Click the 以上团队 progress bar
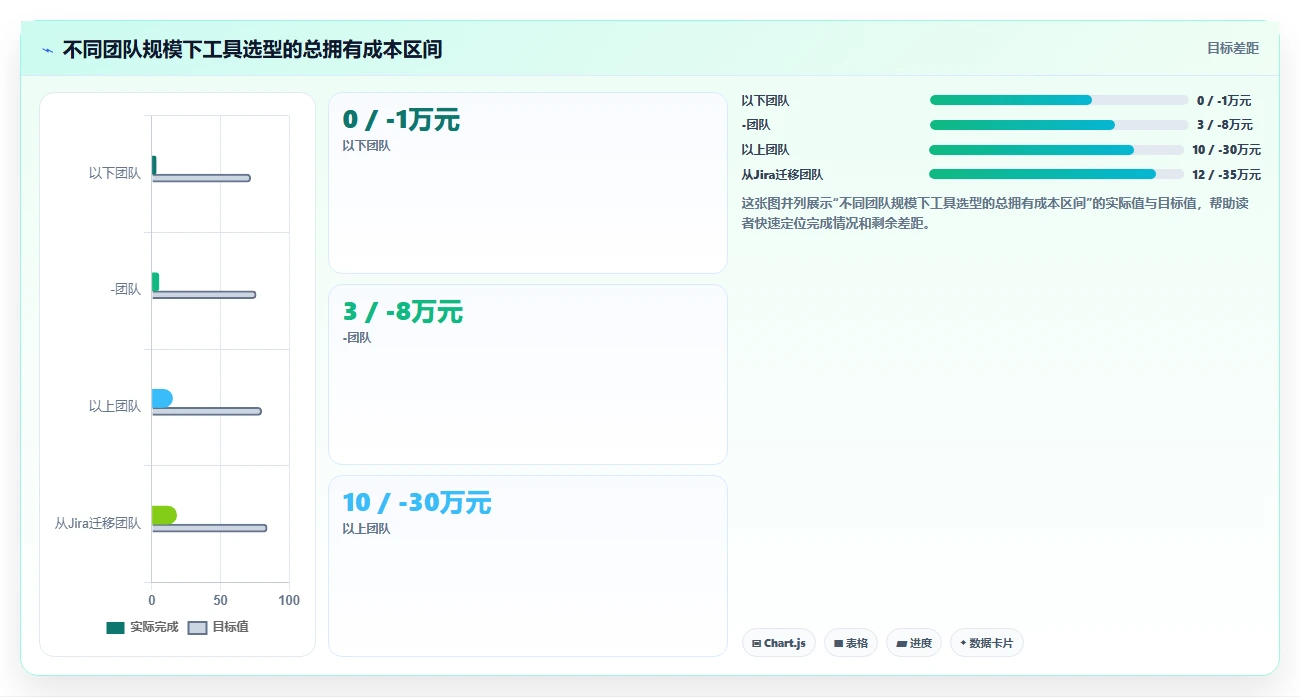This screenshot has width=1300, height=697. coord(1056,150)
